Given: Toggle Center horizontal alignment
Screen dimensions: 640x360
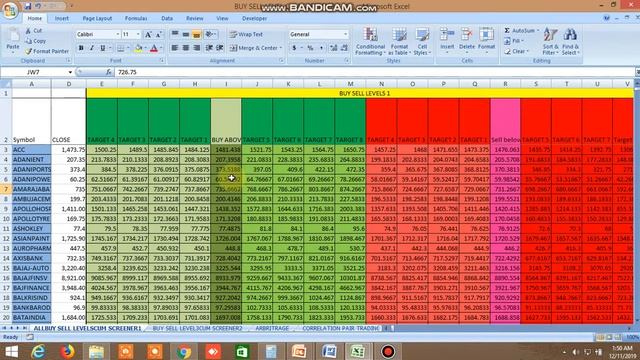Looking at the screenshot, I should (x=186, y=48).
